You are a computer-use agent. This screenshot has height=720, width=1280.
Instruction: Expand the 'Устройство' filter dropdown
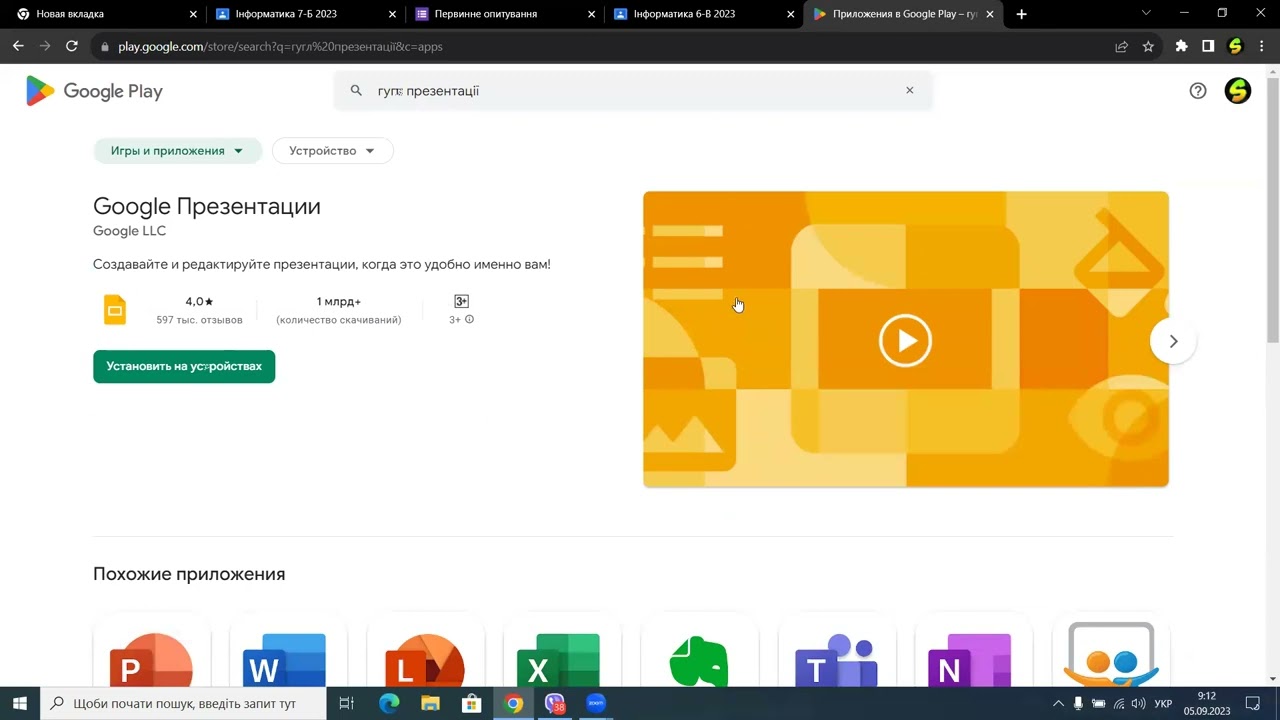(x=333, y=151)
